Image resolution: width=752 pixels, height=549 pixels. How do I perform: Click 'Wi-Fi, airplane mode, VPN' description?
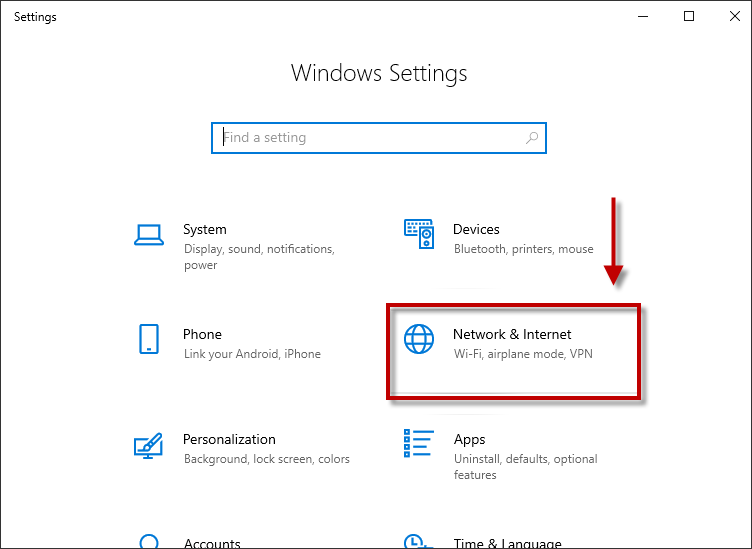click(x=523, y=354)
